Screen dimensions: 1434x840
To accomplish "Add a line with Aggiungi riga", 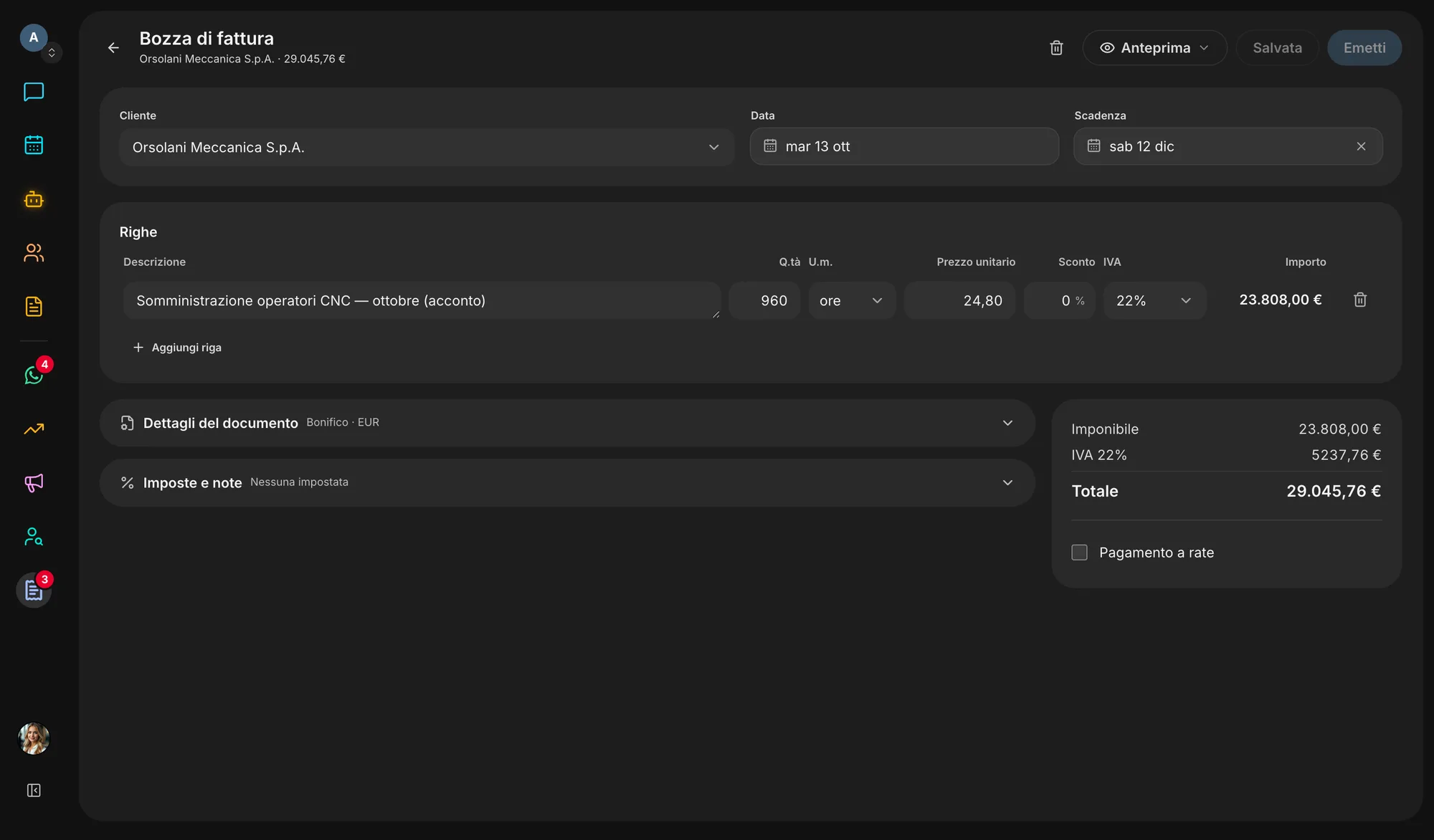I will pyautogui.click(x=177, y=348).
